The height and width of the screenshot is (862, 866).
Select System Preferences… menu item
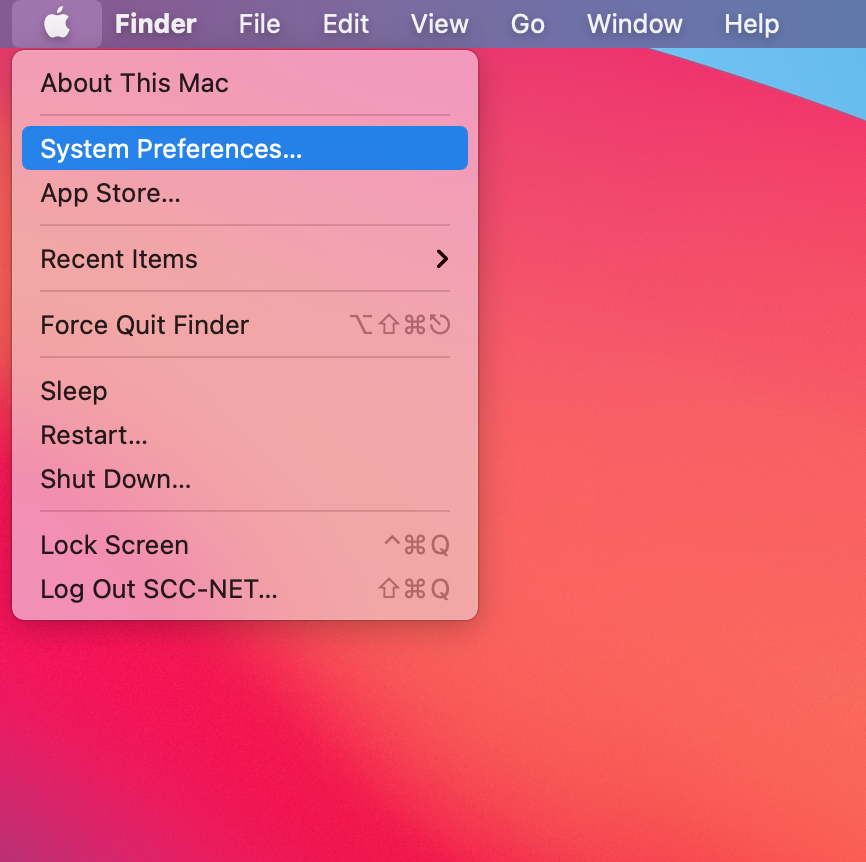(x=245, y=148)
